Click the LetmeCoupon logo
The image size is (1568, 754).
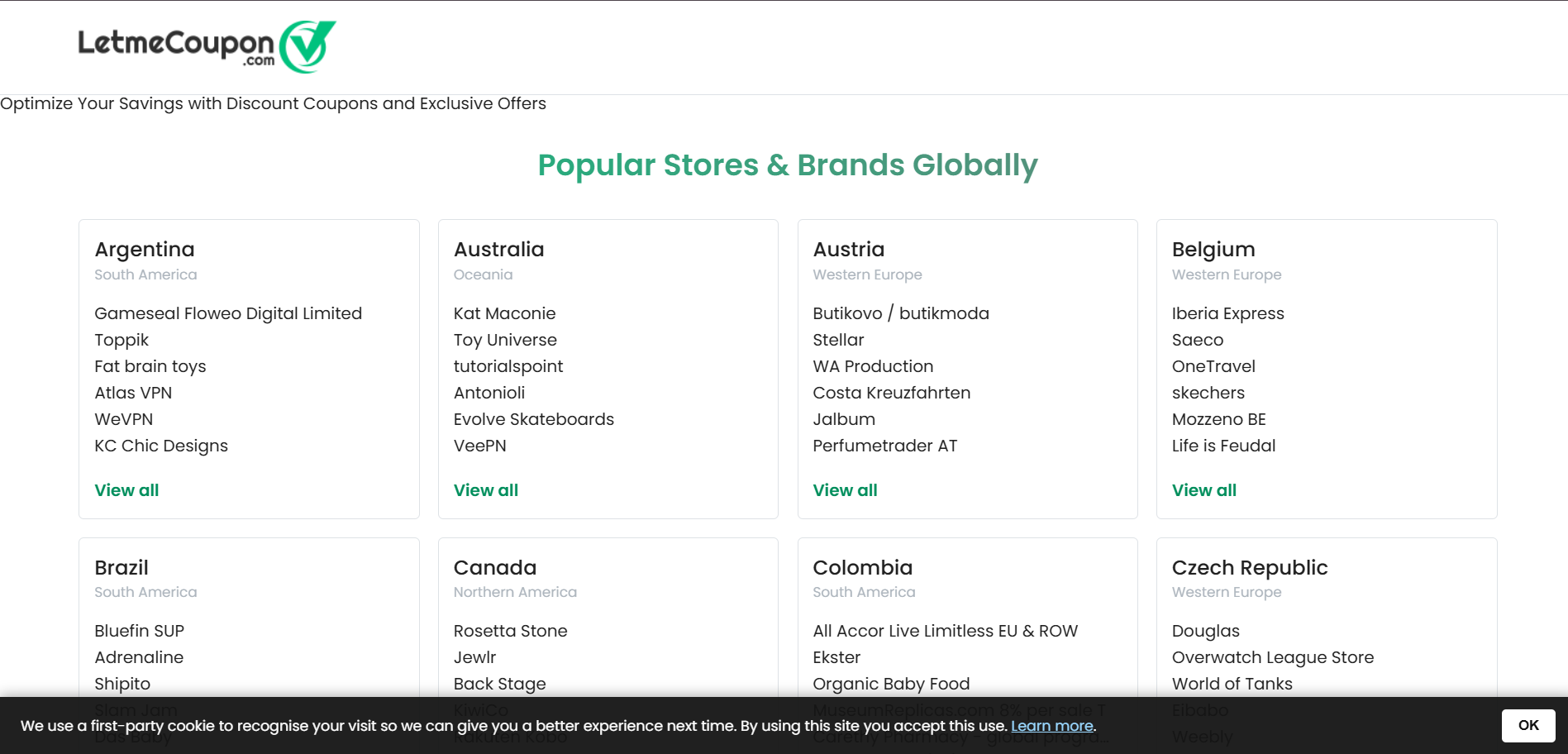[x=207, y=46]
